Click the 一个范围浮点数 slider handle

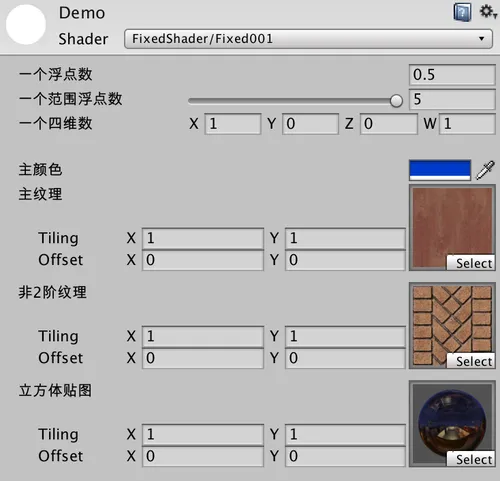point(396,100)
